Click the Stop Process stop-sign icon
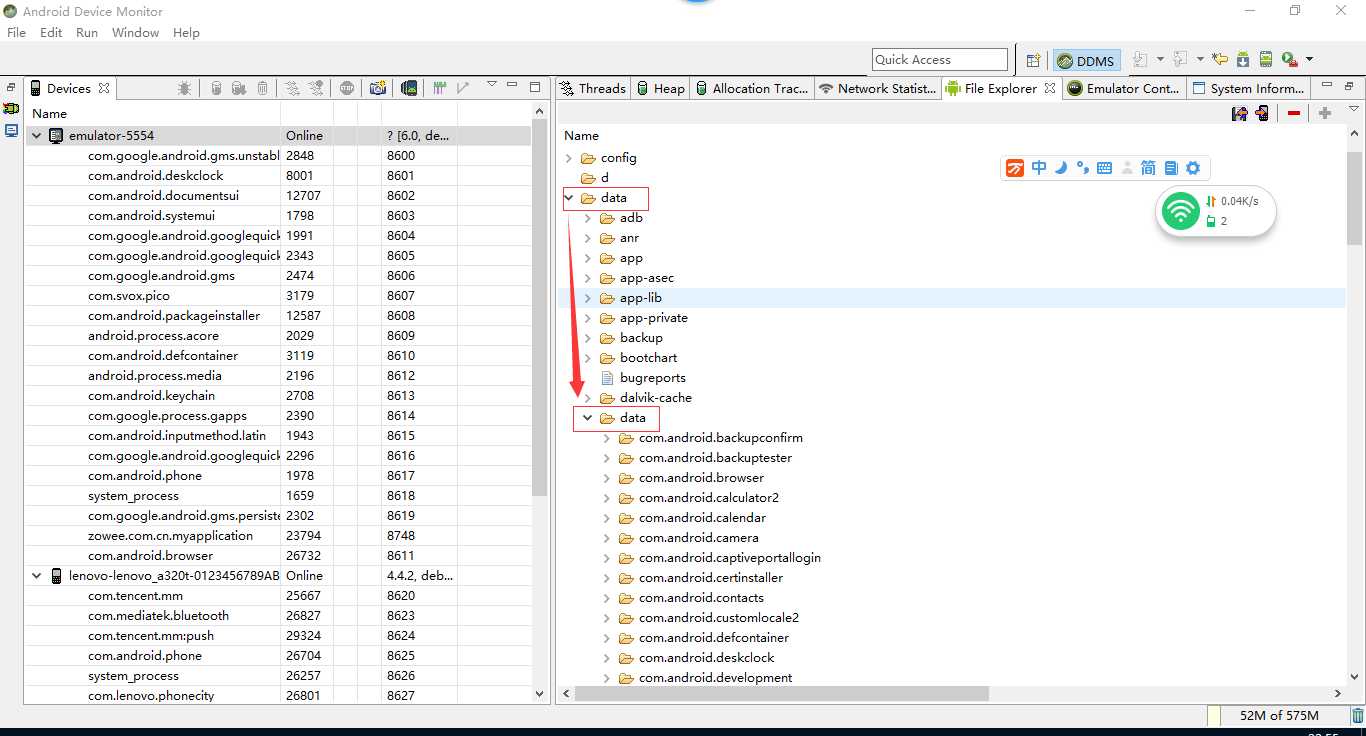This screenshot has height=736, width=1366. (x=347, y=88)
